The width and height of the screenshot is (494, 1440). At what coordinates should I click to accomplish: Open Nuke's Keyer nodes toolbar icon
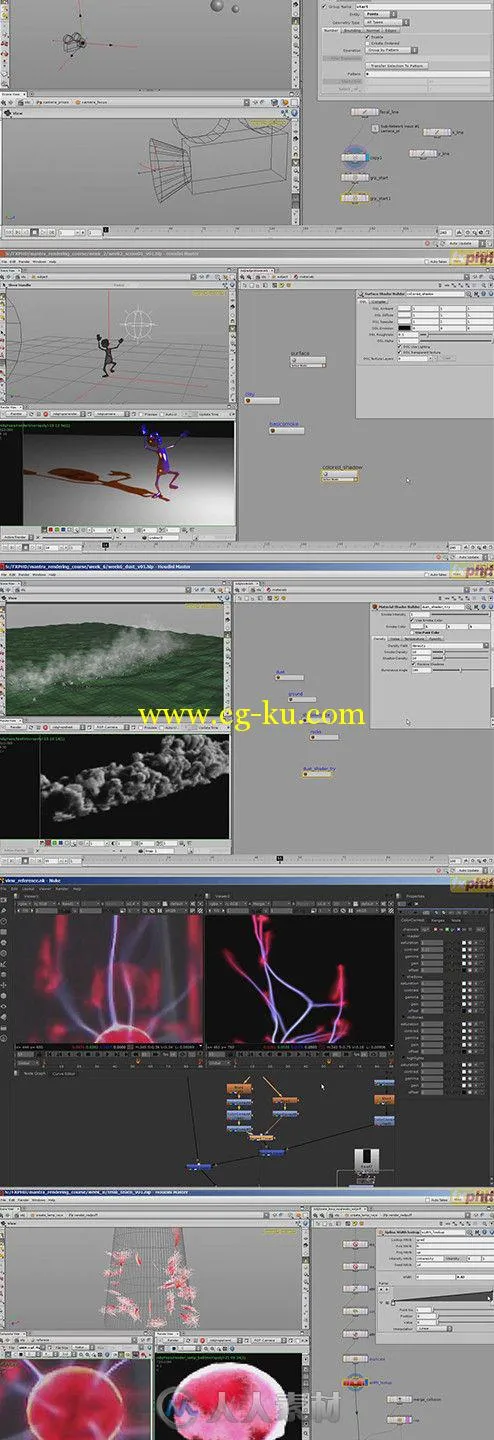(x=4, y=964)
